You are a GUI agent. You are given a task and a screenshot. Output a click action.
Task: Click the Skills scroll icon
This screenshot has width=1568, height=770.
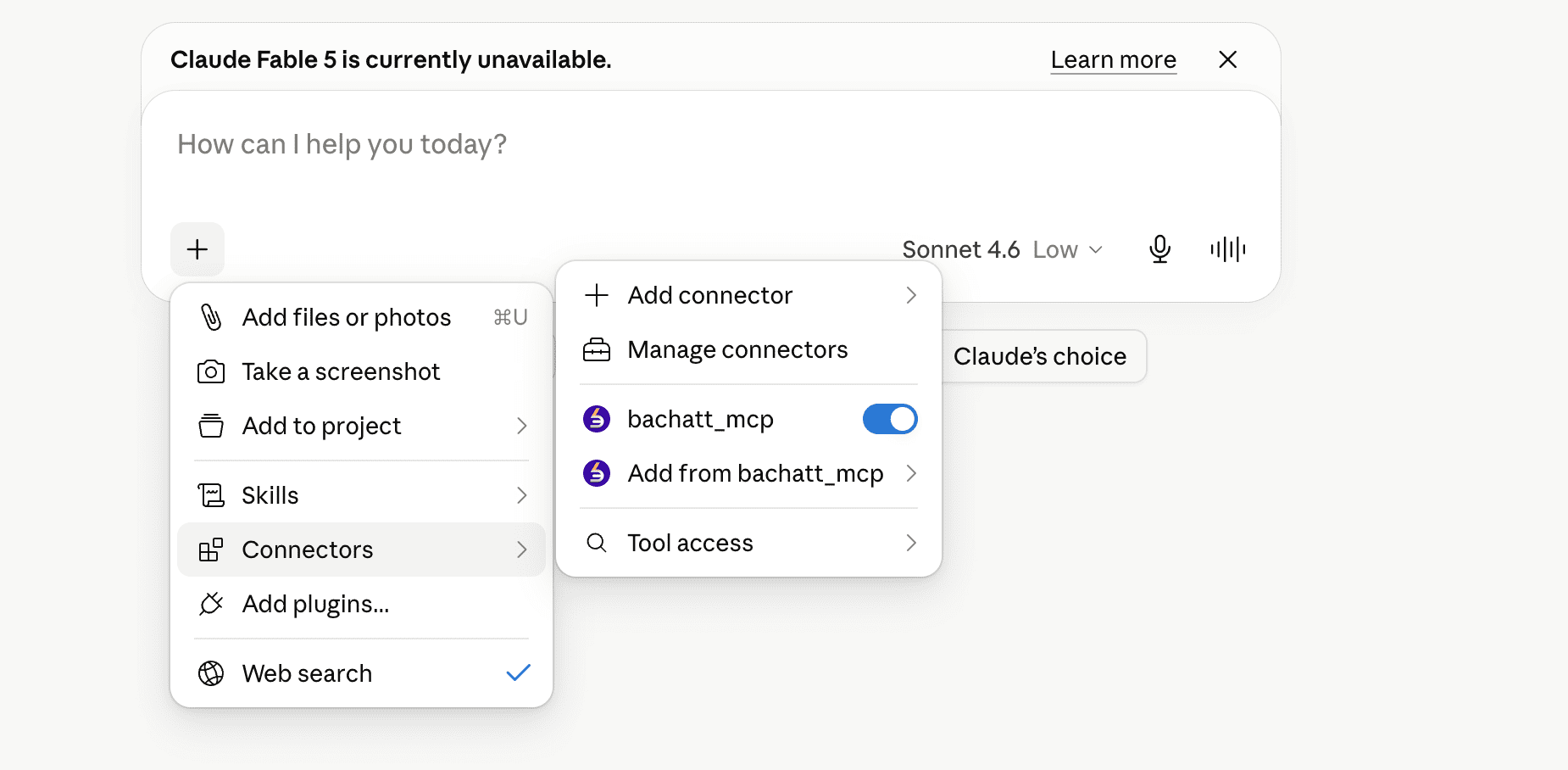coord(211,495)
